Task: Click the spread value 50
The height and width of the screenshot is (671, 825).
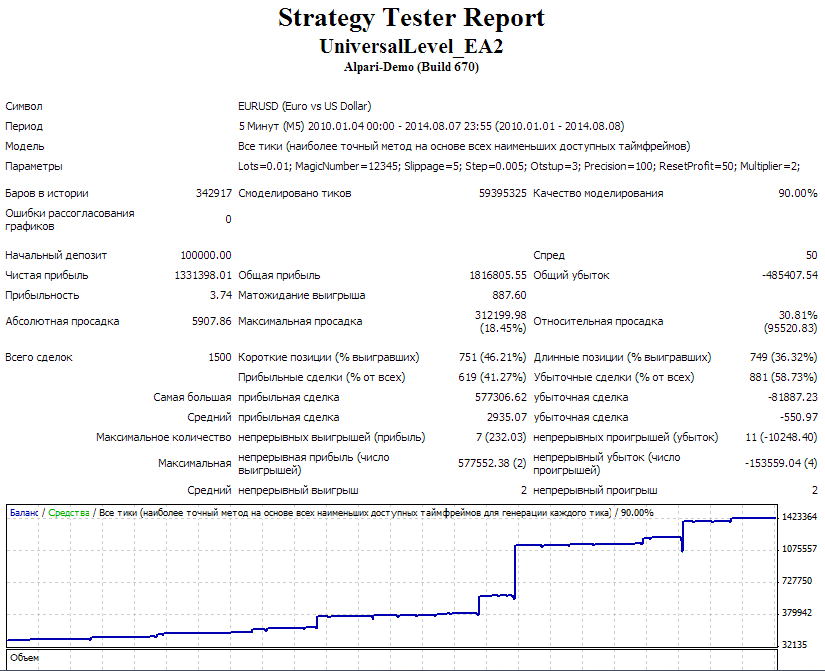Action: click(811, 255)
